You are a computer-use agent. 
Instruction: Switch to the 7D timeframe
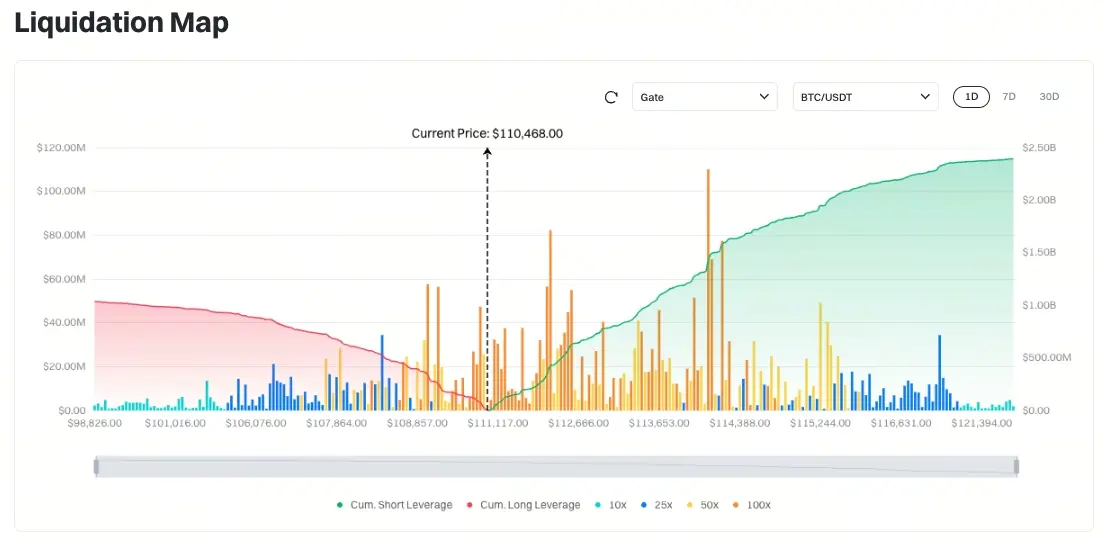[1009, 96]
